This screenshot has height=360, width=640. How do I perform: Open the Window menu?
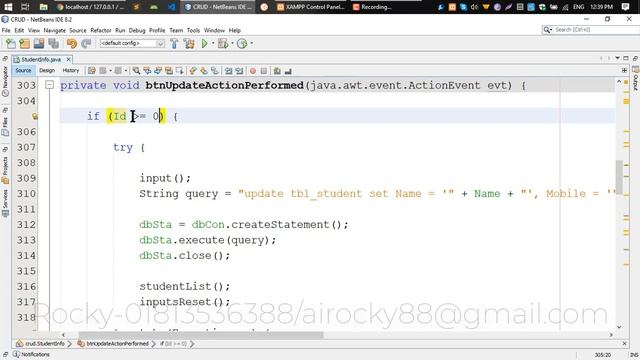point(214,30)
